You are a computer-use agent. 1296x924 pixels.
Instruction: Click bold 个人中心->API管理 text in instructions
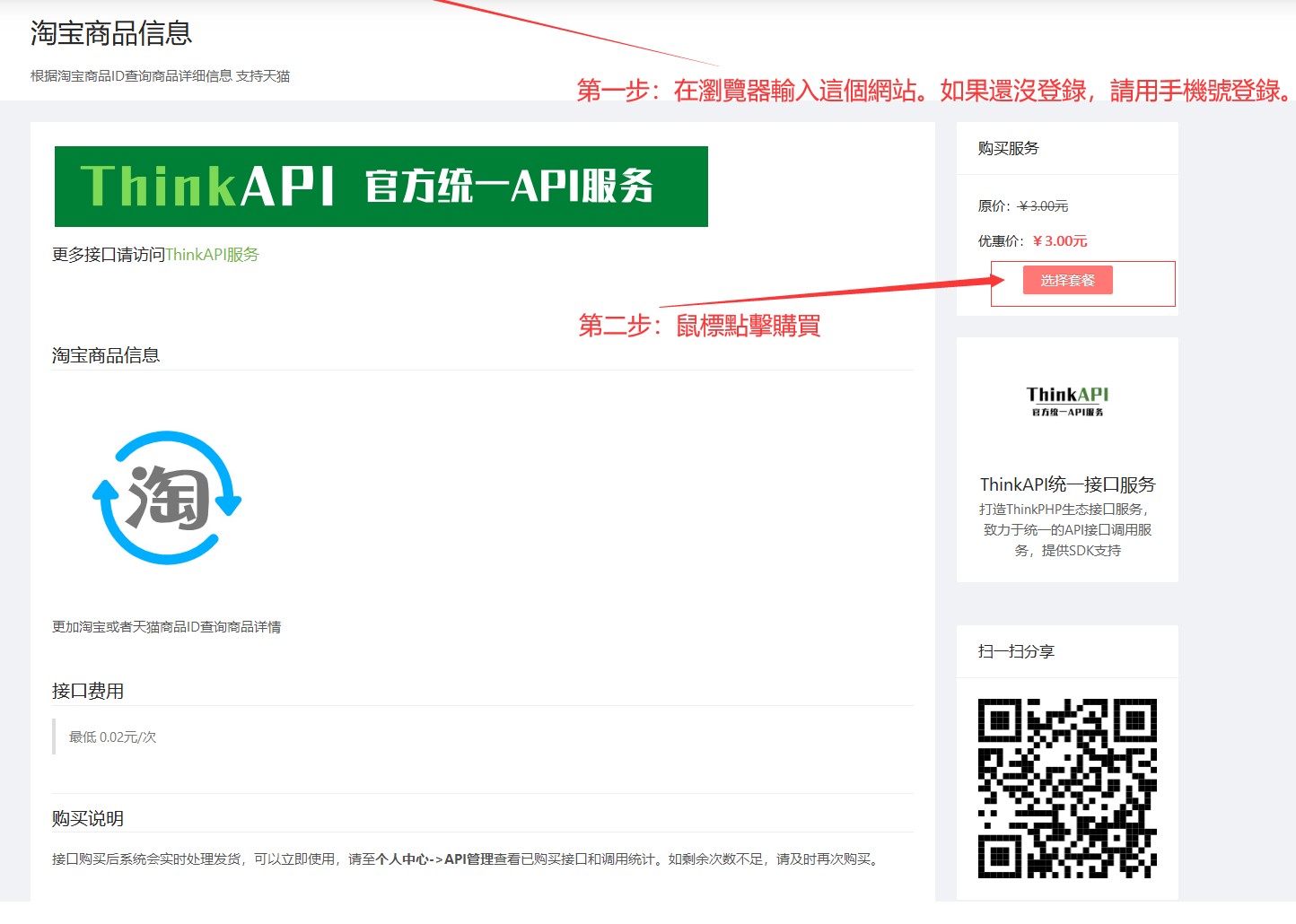pyautogui.click(x=435, y=859)
